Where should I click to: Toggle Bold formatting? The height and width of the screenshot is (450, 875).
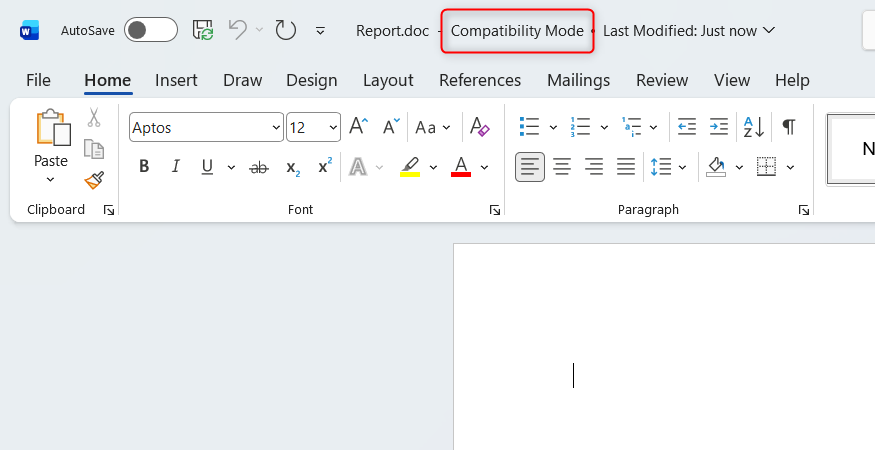tap(144, 166)
